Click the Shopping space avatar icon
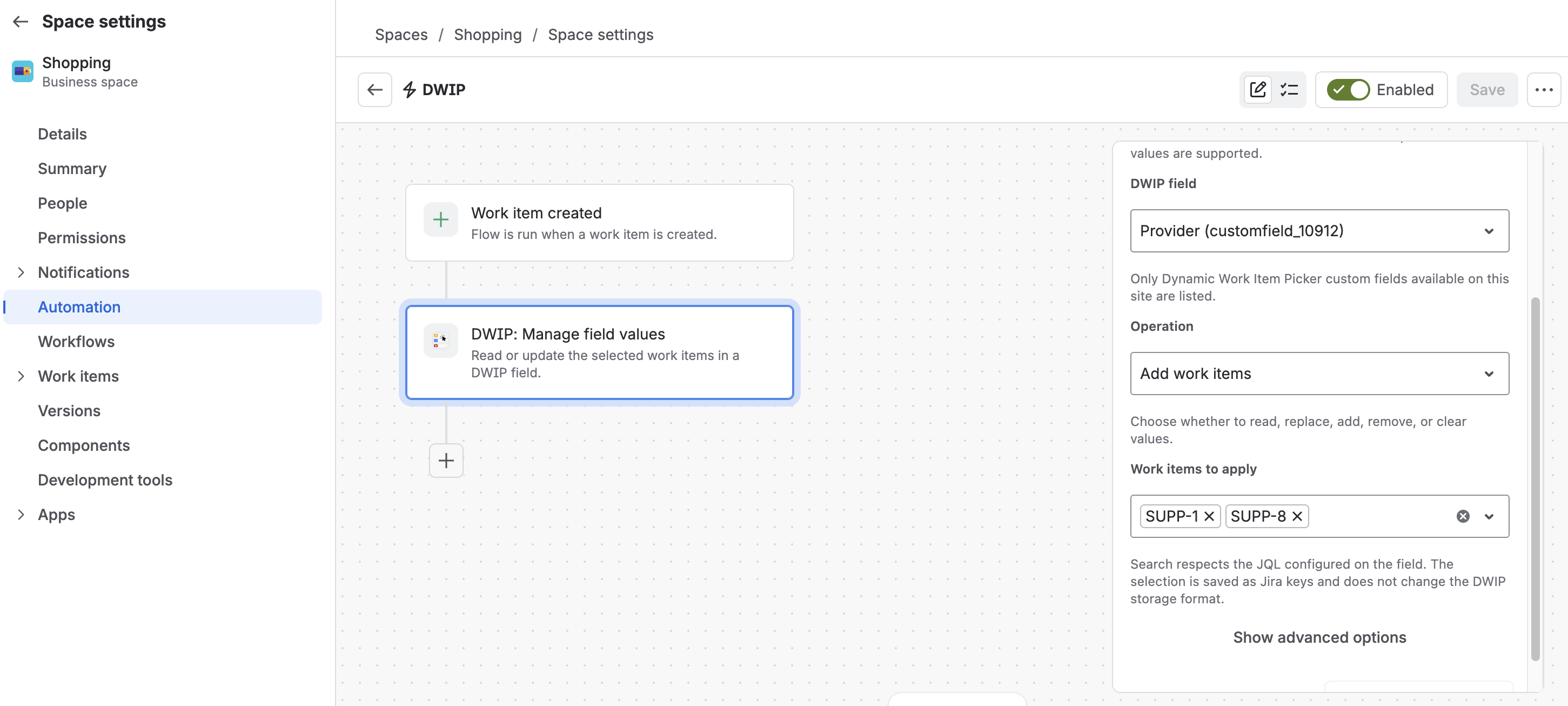Viewport: 1568px width, 706px height. click(23, 71)
